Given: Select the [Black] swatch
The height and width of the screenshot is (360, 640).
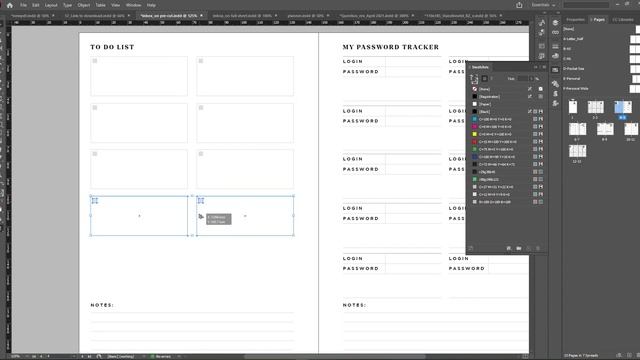Looking at the screenshot, I should tap(507, 111).
